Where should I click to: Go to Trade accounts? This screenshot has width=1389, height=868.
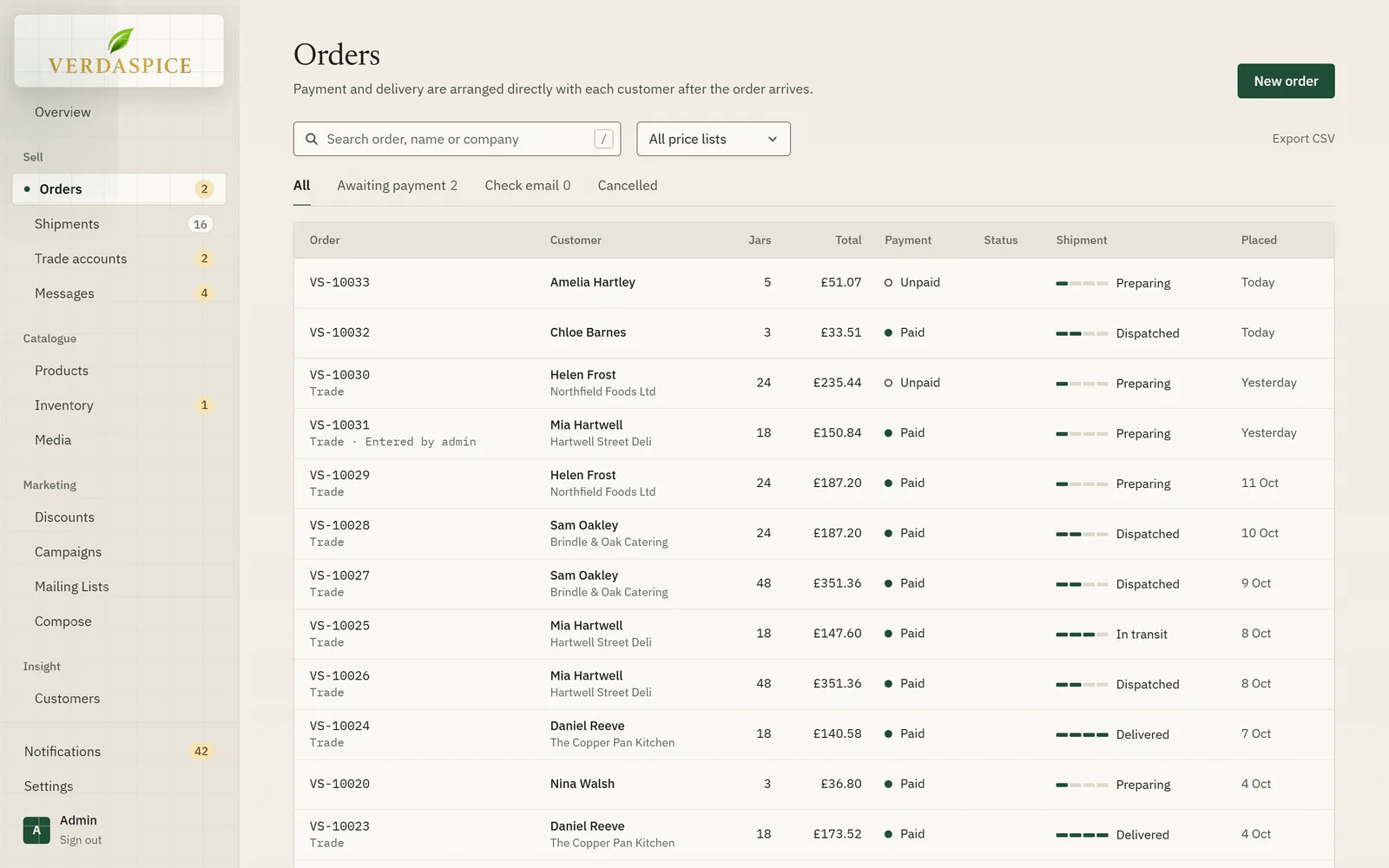[119, 259]
